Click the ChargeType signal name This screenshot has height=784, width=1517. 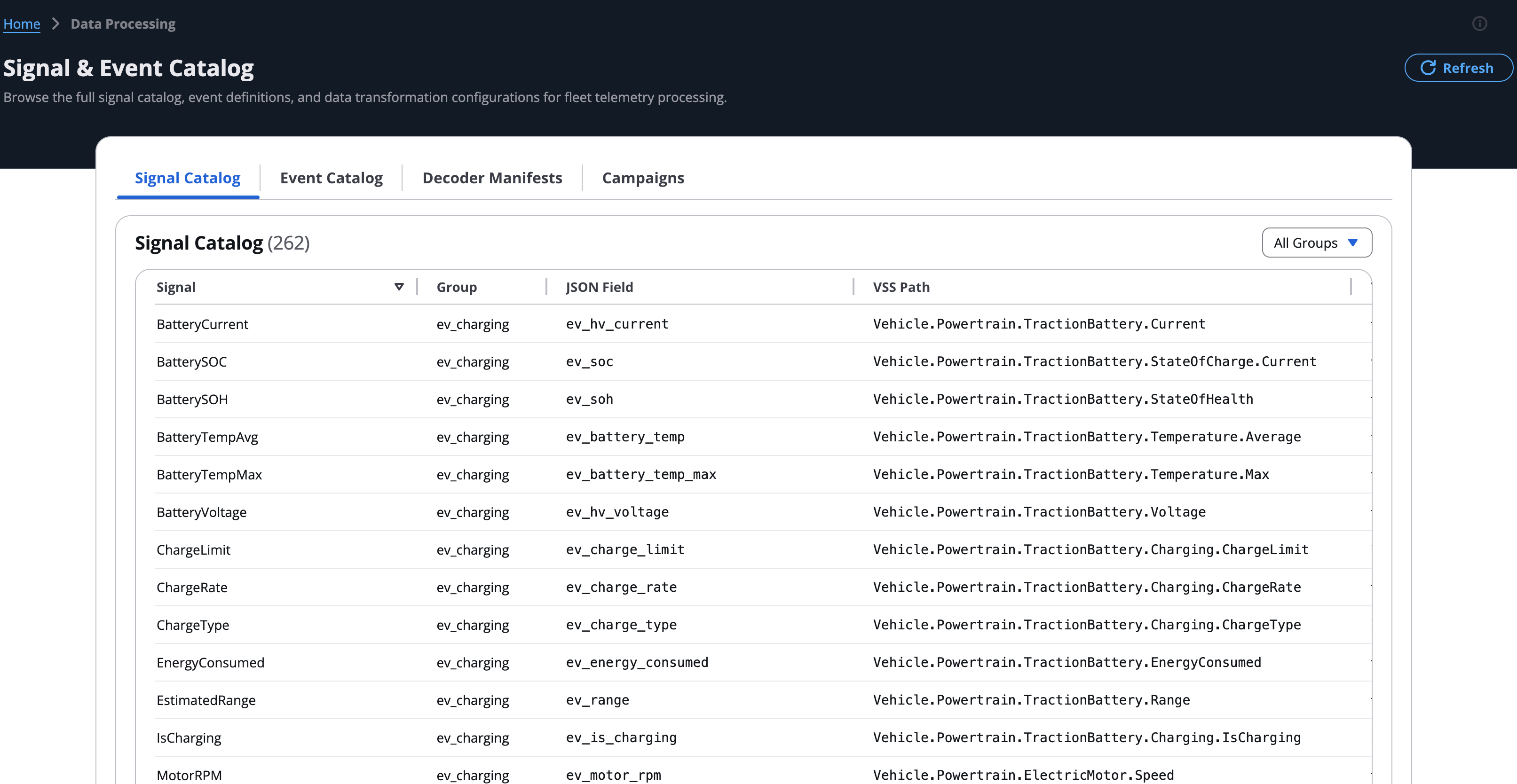tap(193, 625)
